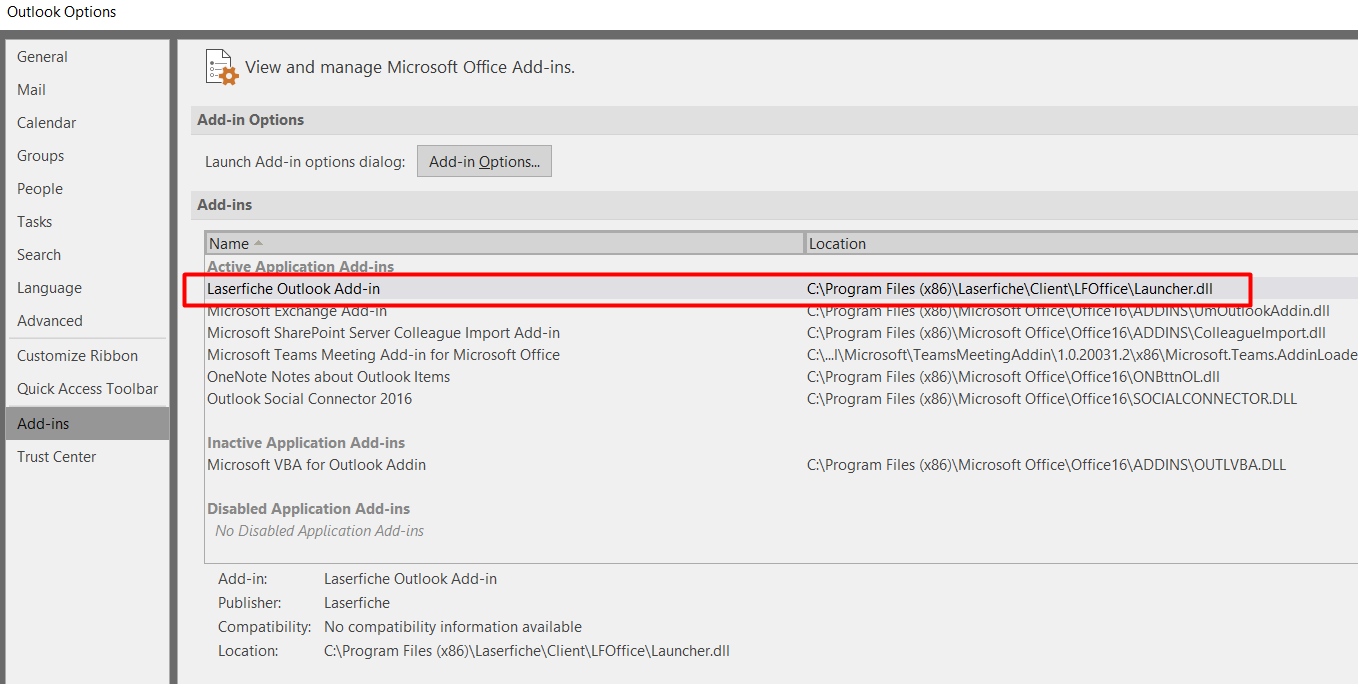Click the Add-in name in details area
This screenshot has width=1358, height=684.
point(410,579)
